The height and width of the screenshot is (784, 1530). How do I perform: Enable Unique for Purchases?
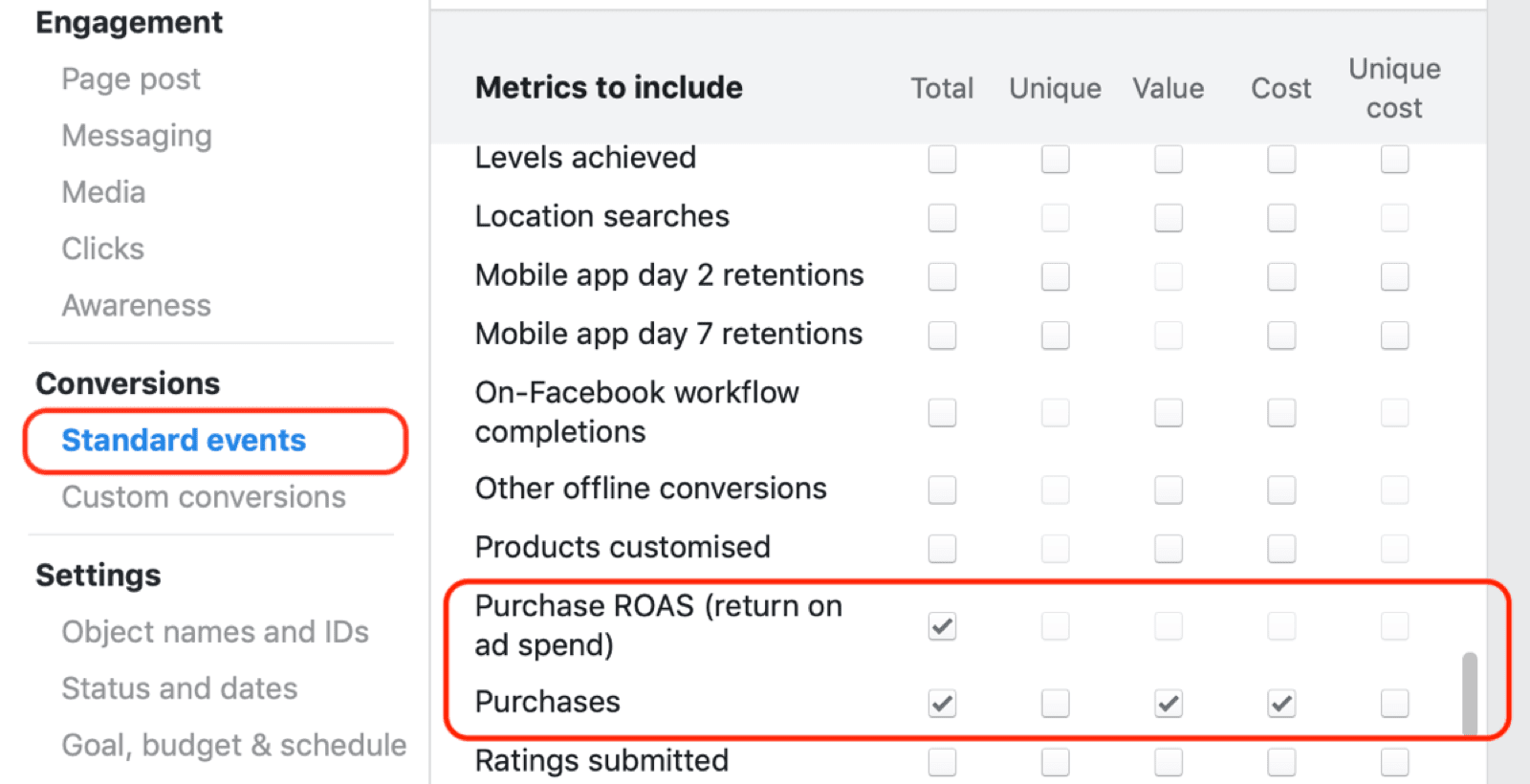coord(1056,704)
